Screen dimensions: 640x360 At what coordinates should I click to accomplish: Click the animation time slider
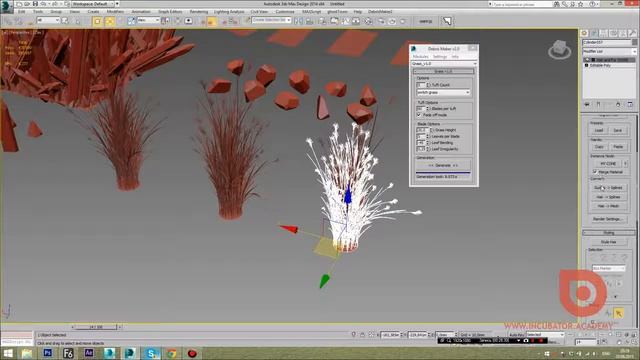click(x=96, y=327)
